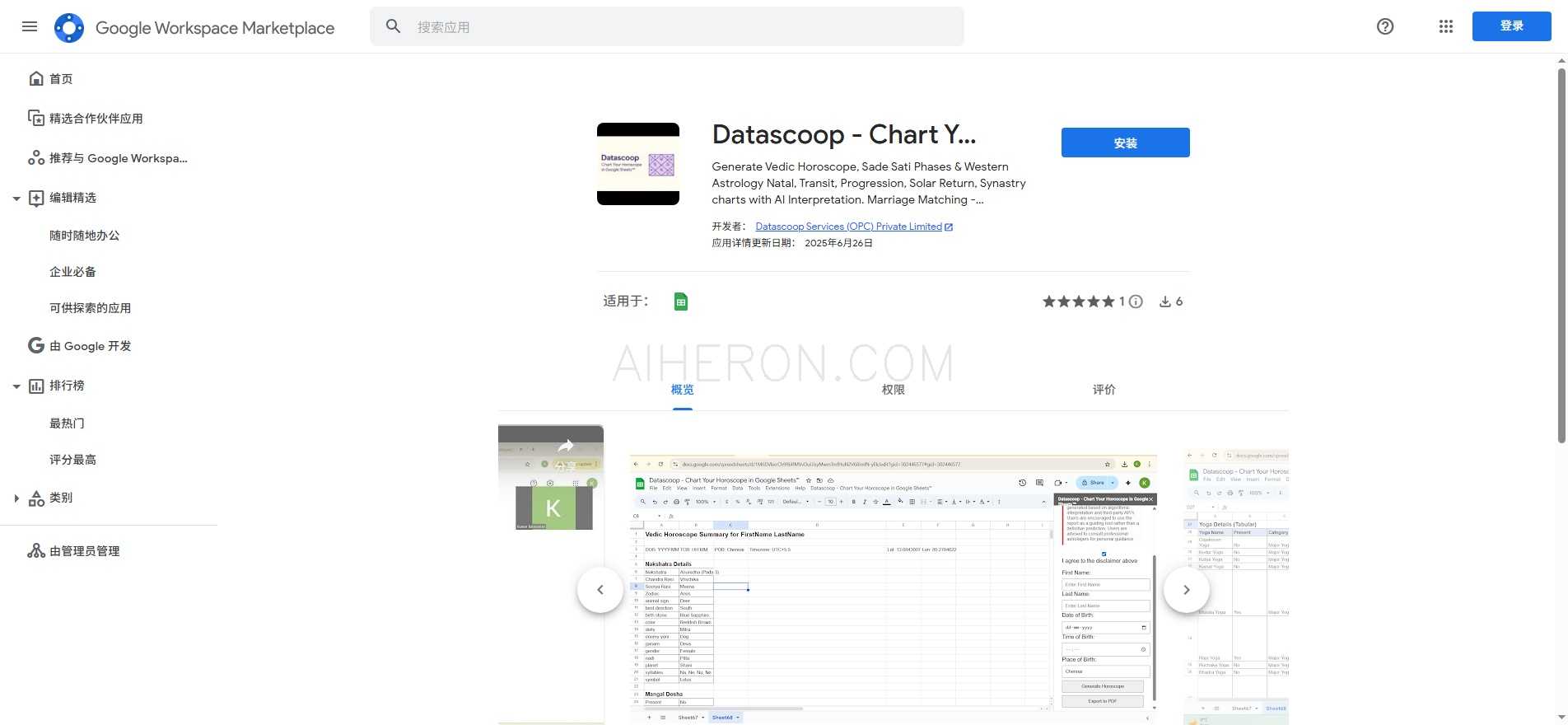
Task: Click the Google Sheets compatibility icon
Action: (x=681, y=302)
